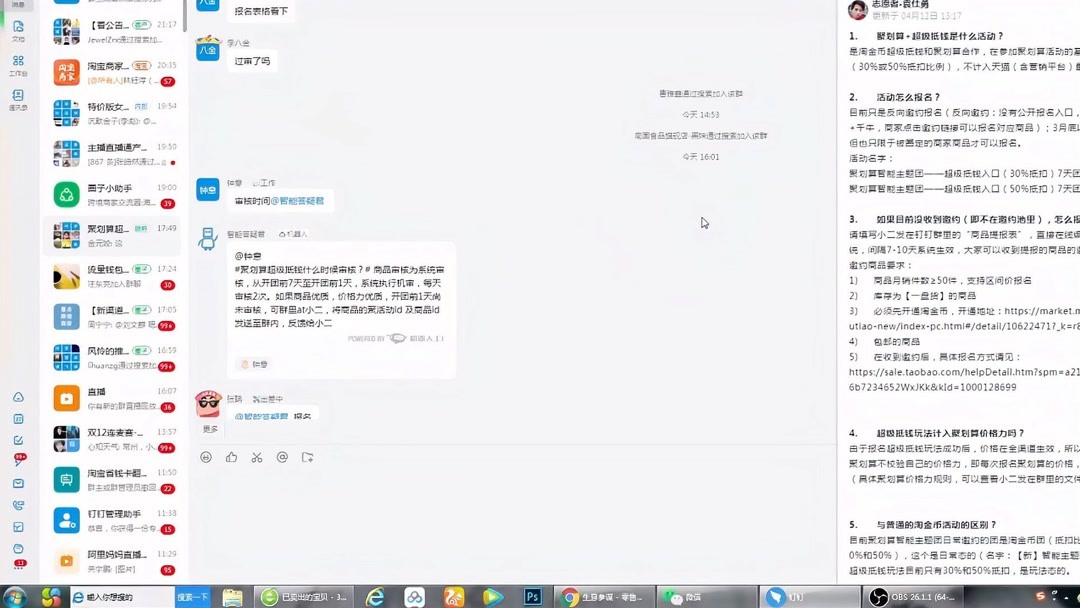This screenshot has height=608, width=1080.
Task: Open the emoji picker in the chat toolbar
Action: (x=207, y=456)
